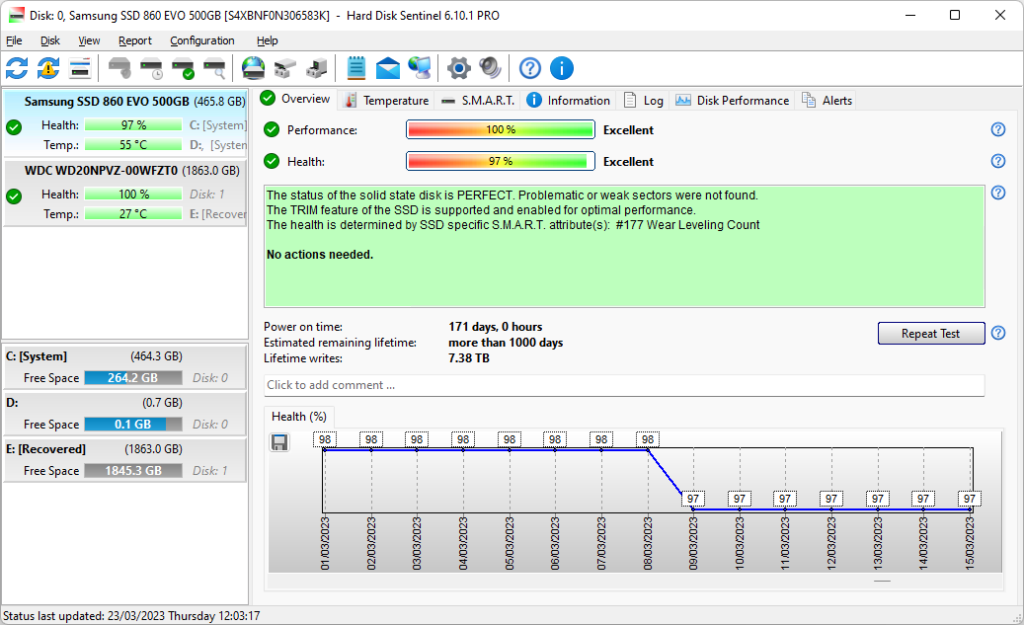This screenshot has width=1024, height=625.
Task: Open the File menu
Action: point(14,40)
